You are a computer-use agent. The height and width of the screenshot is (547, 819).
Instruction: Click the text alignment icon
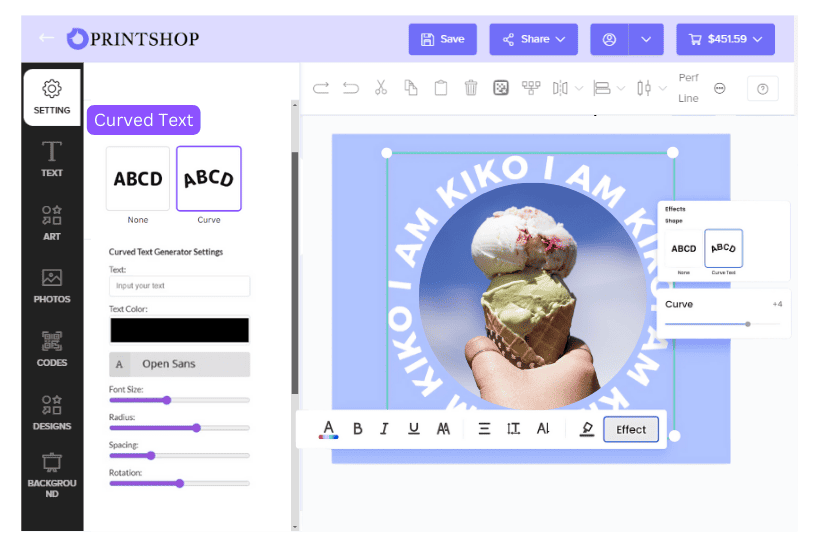[x=484, y=429]
